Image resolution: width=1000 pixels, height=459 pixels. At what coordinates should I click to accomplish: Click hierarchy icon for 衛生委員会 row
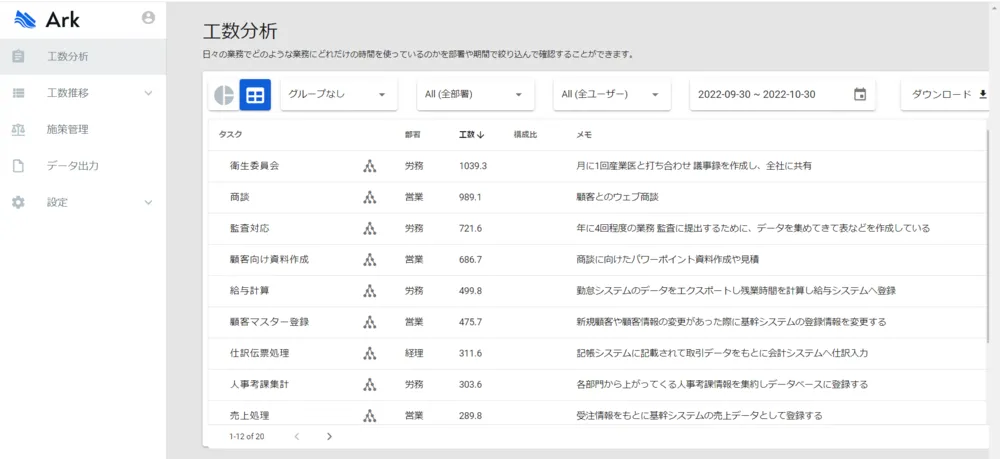point(369,166)
